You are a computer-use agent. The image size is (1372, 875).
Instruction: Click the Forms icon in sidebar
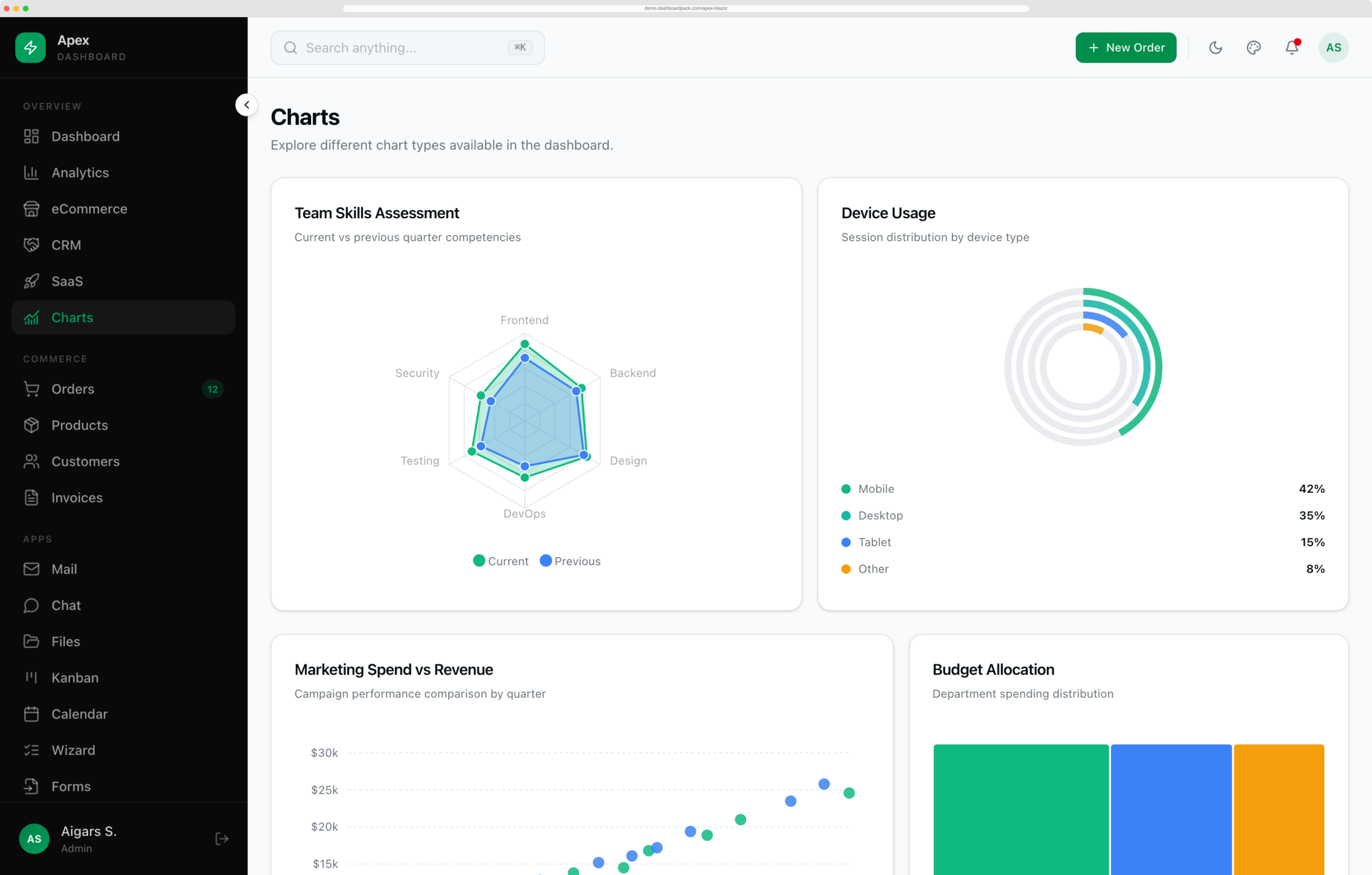coord(31,786)
